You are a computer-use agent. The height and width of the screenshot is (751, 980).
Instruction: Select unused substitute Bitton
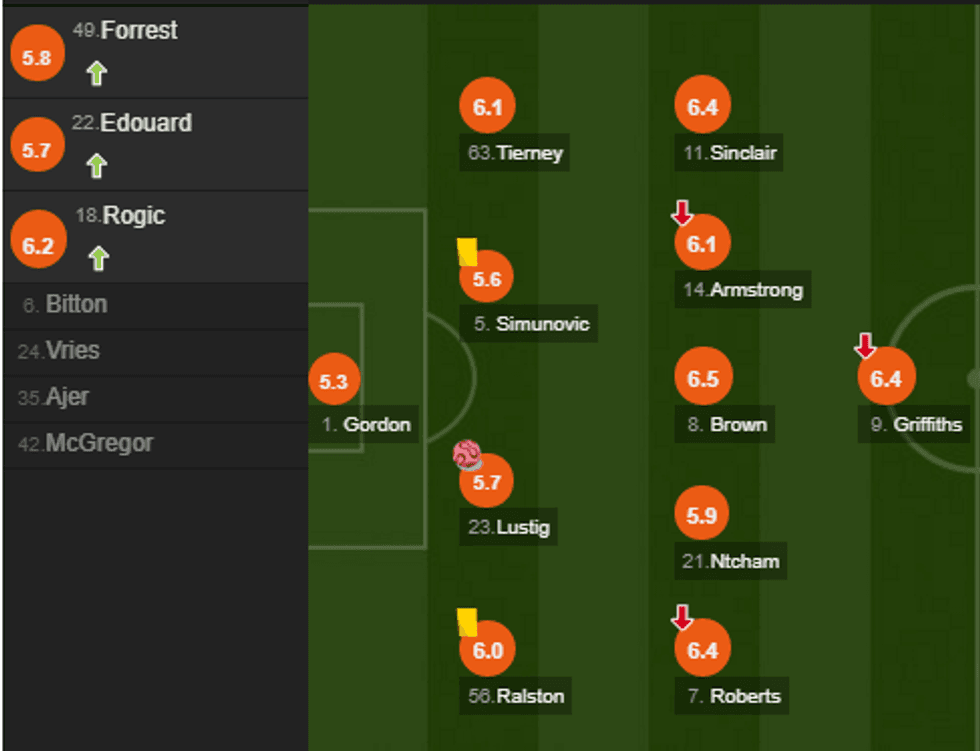[x=77, y=305]
